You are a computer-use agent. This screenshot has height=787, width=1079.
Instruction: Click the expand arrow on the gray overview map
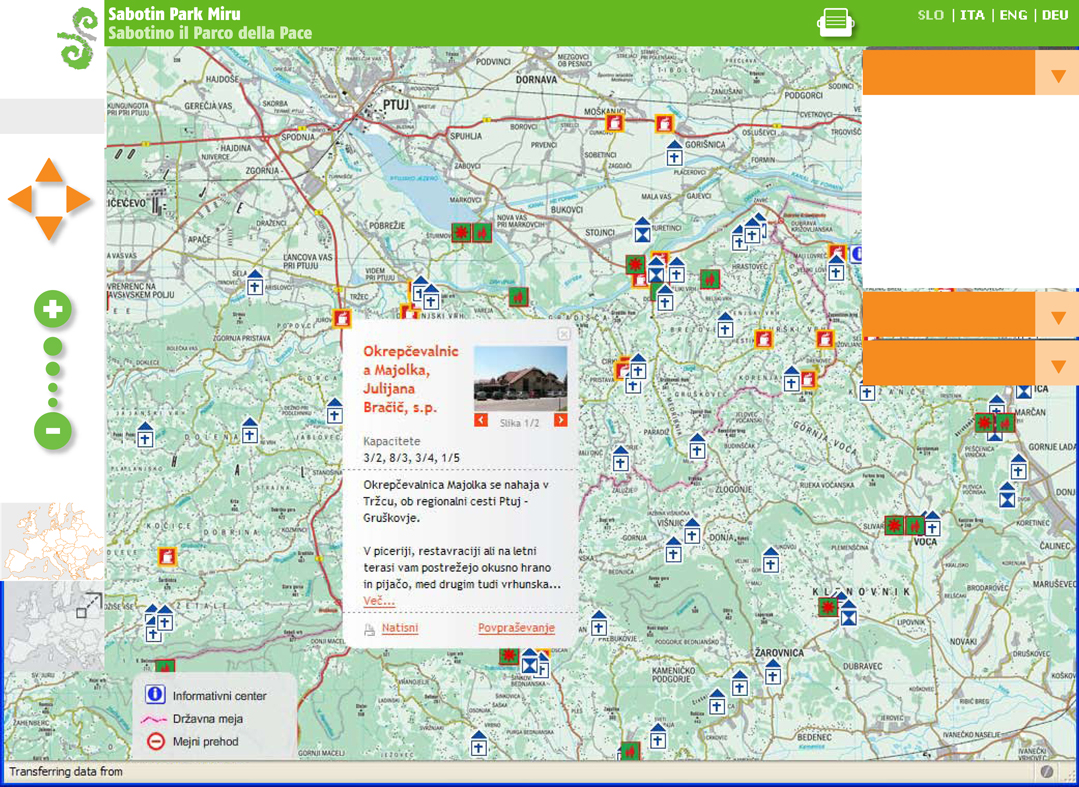click(88, 606)
